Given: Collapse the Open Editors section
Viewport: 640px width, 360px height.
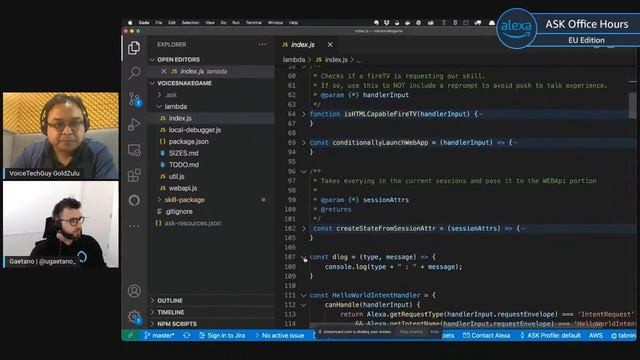Looking at the screenshot, I should pyautogui.click(x=152, y=60).
